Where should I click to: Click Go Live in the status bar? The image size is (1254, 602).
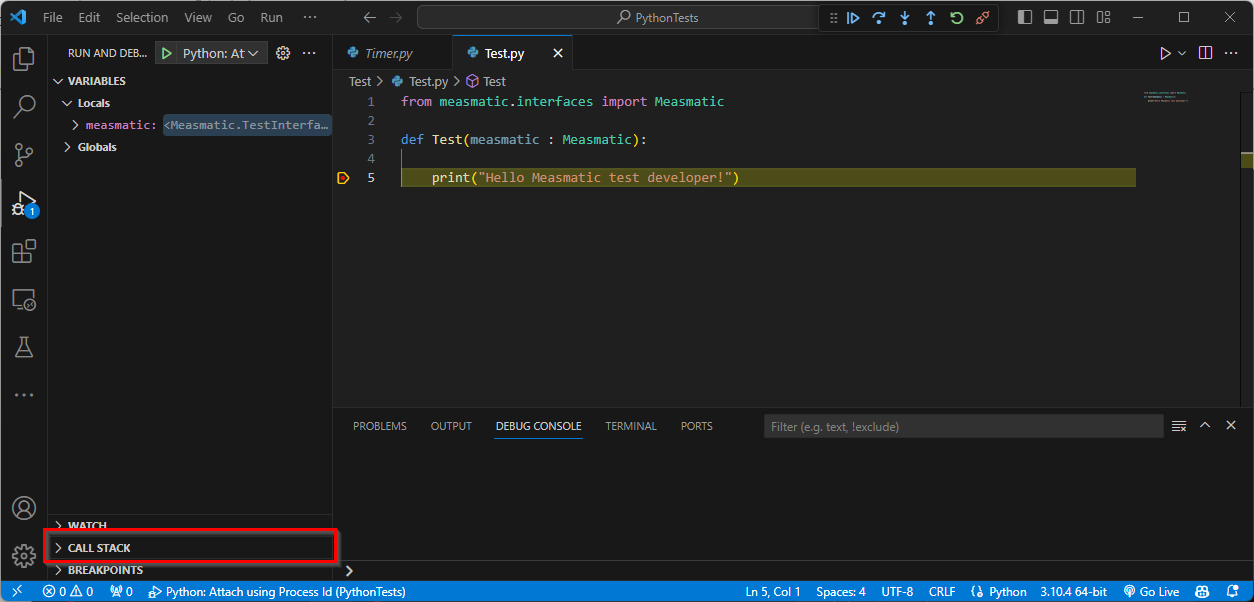pos(1151,592)
